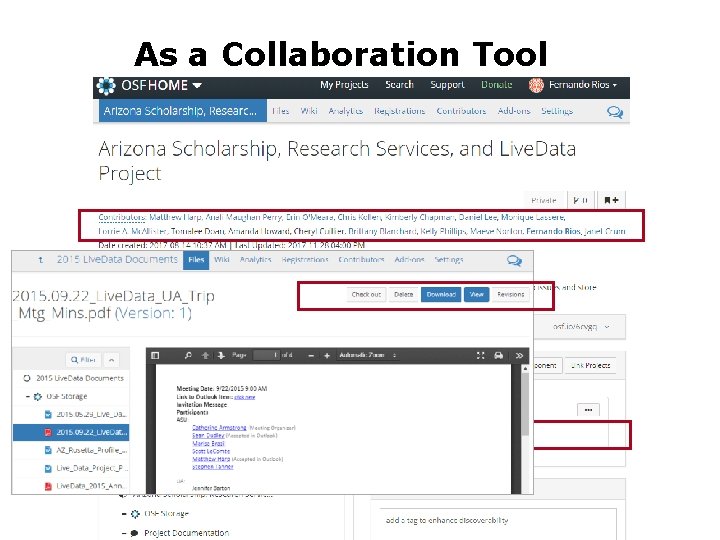Open PDF viewer tools chevron menu

pos(519,355)
